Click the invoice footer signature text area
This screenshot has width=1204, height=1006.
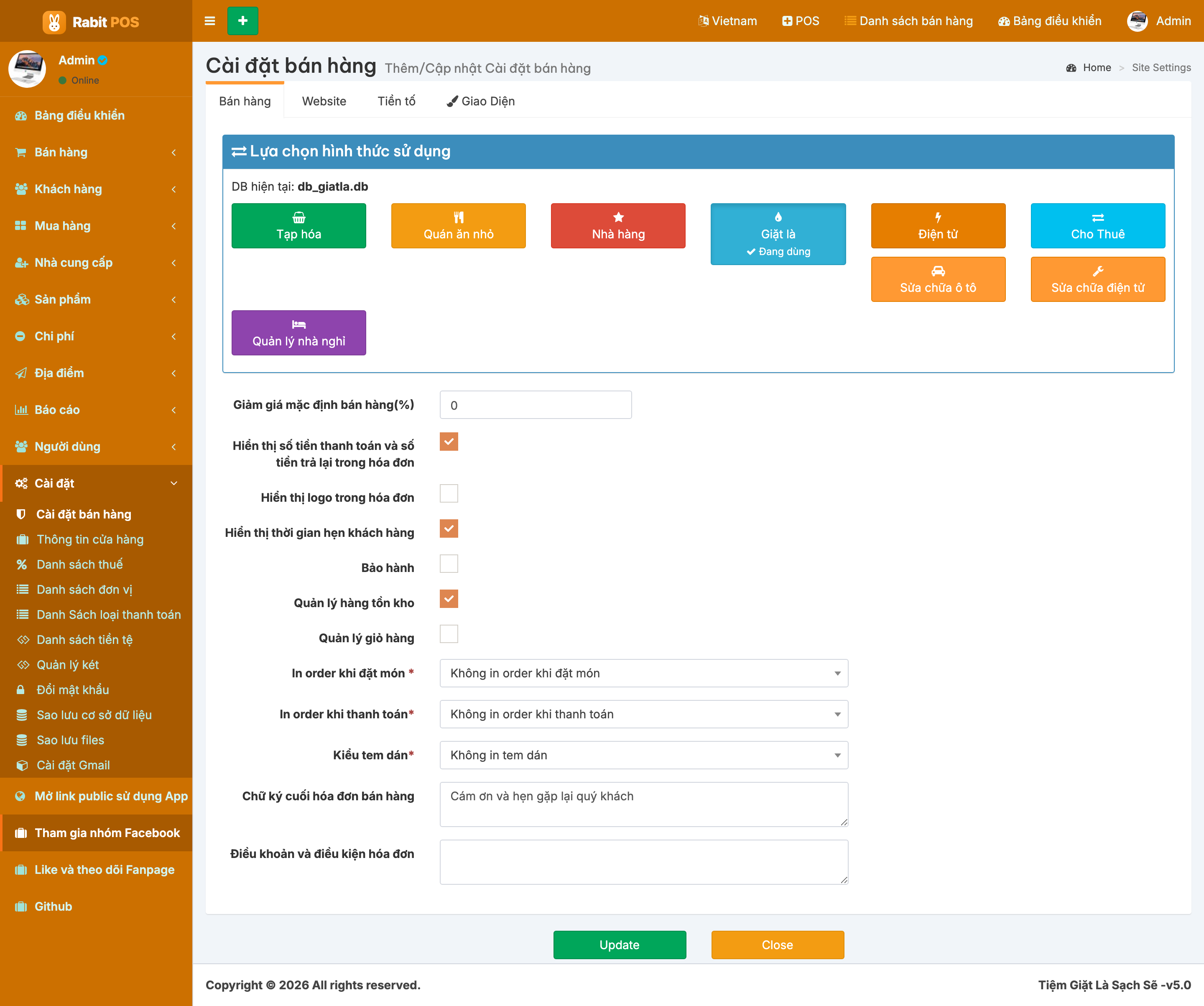coord(644,804)
